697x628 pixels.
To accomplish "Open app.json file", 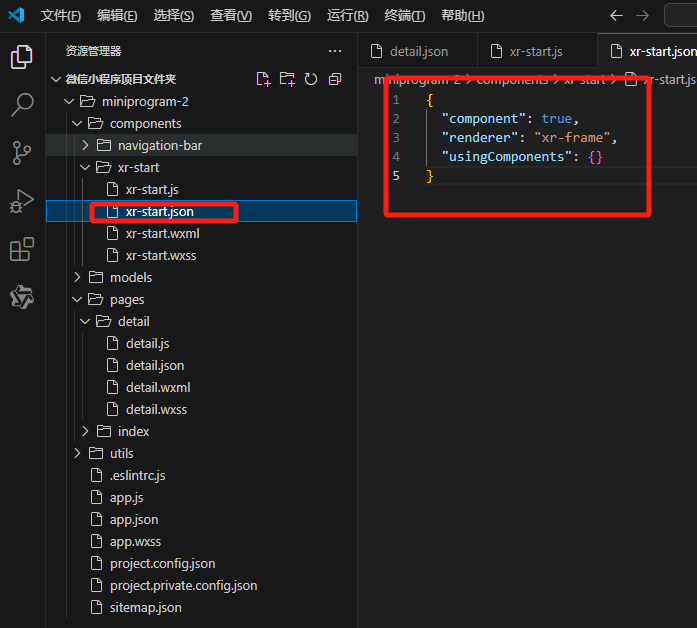I will coord(201,520).
